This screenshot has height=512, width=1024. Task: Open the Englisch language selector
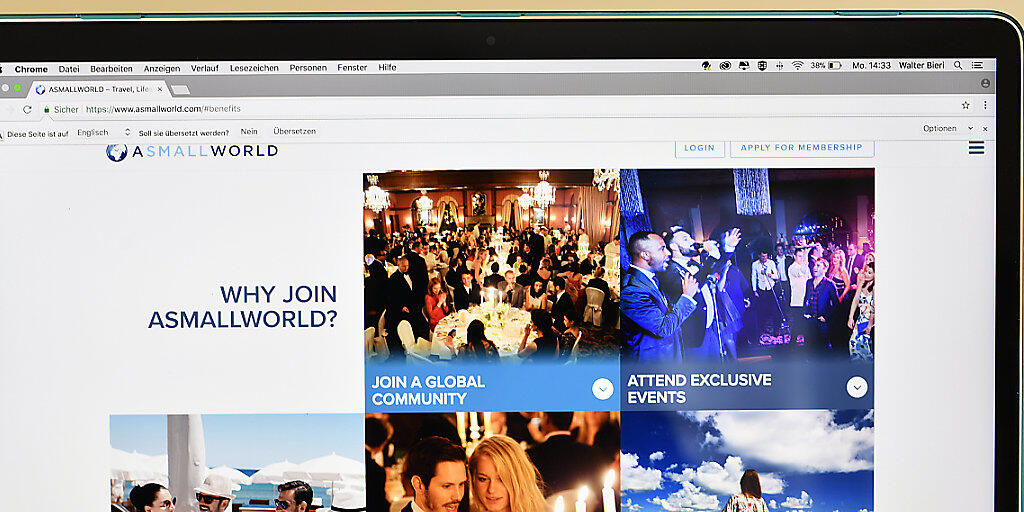pos(103,133)
